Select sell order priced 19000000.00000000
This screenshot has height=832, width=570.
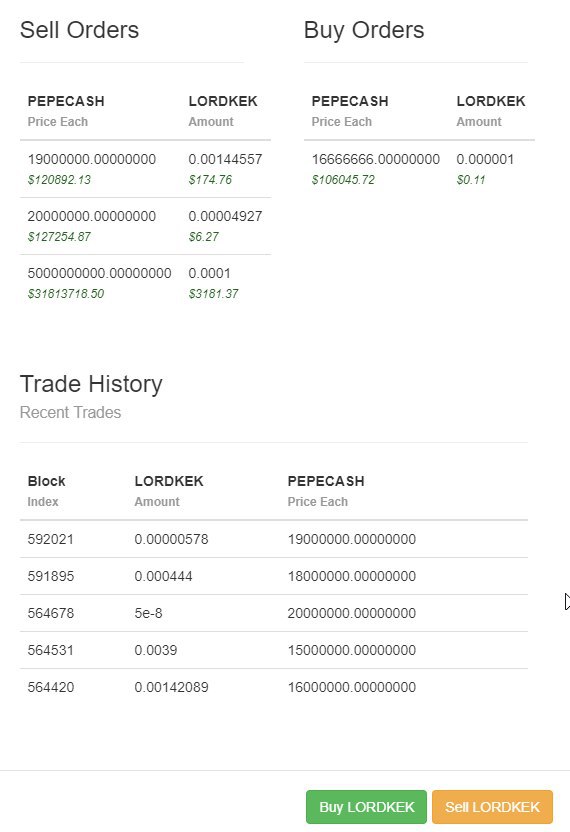[x=145, y=169]
